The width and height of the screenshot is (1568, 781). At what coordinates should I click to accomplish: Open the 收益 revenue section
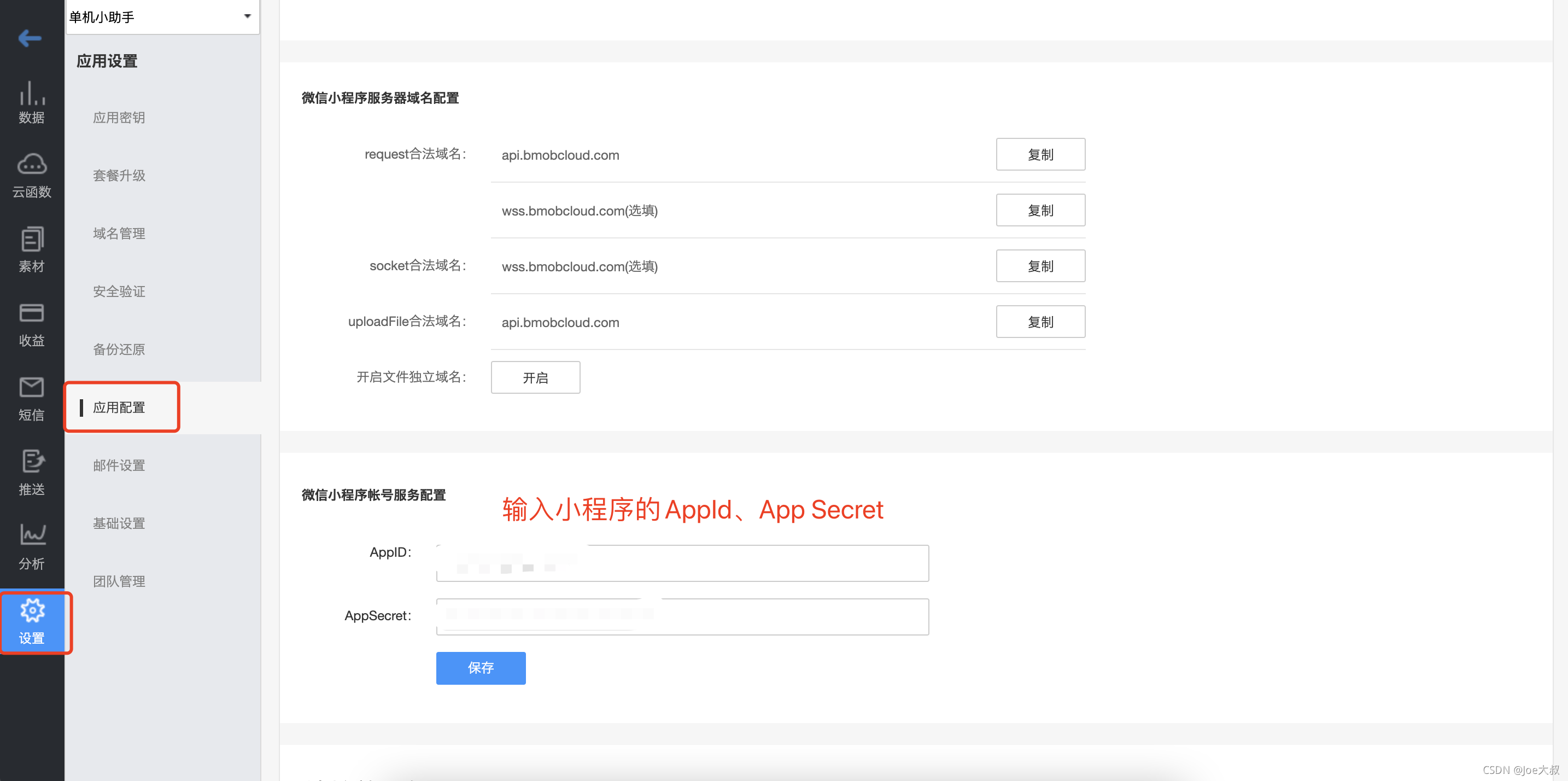(x=32, y=324)
